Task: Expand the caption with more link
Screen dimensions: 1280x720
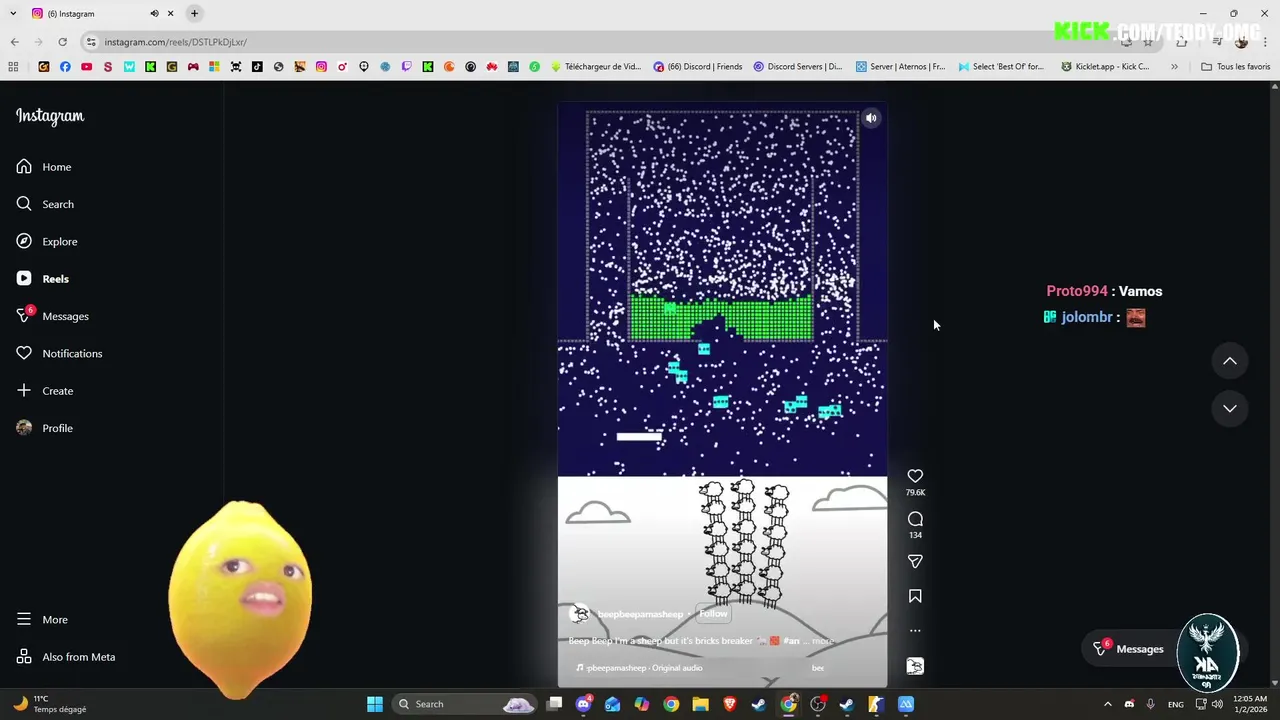Action: click(x=822, y=641)
